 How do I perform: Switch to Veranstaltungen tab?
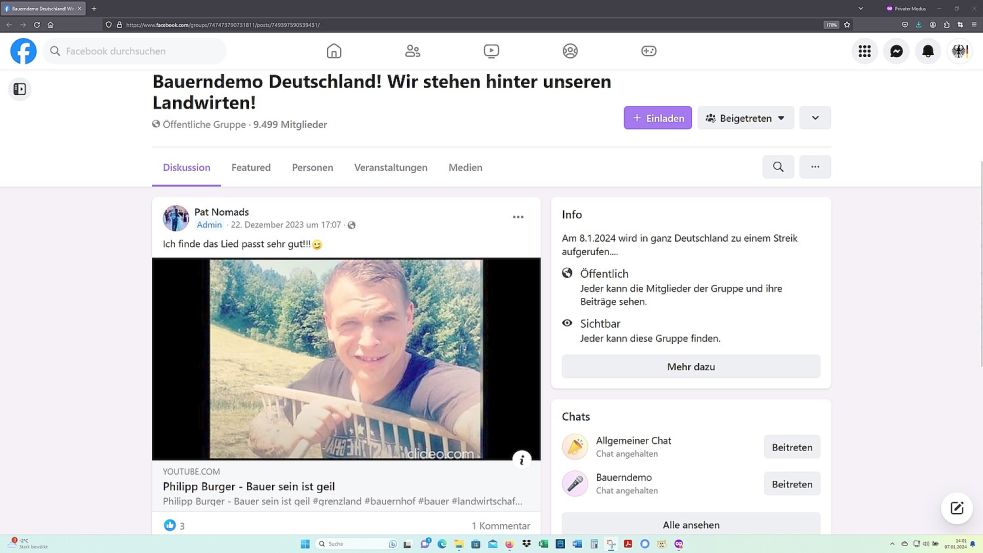(x=391, y=167)
